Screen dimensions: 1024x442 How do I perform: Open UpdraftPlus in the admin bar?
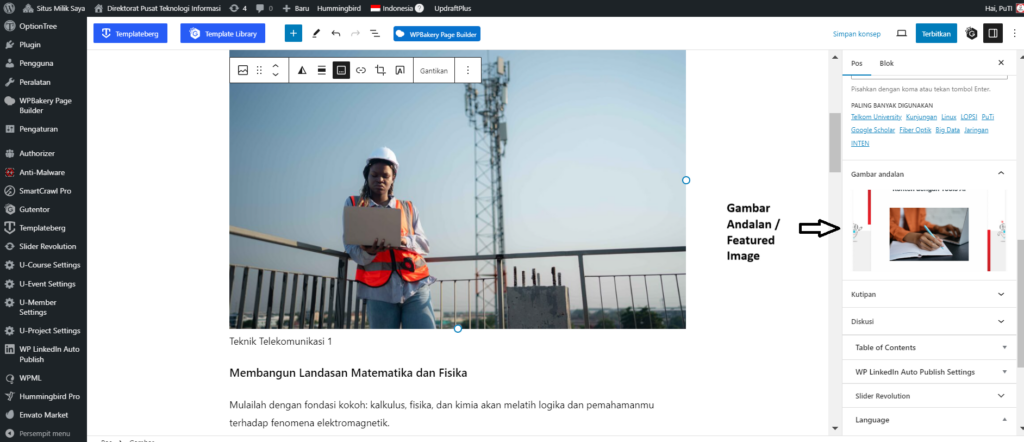click(453, 8)
